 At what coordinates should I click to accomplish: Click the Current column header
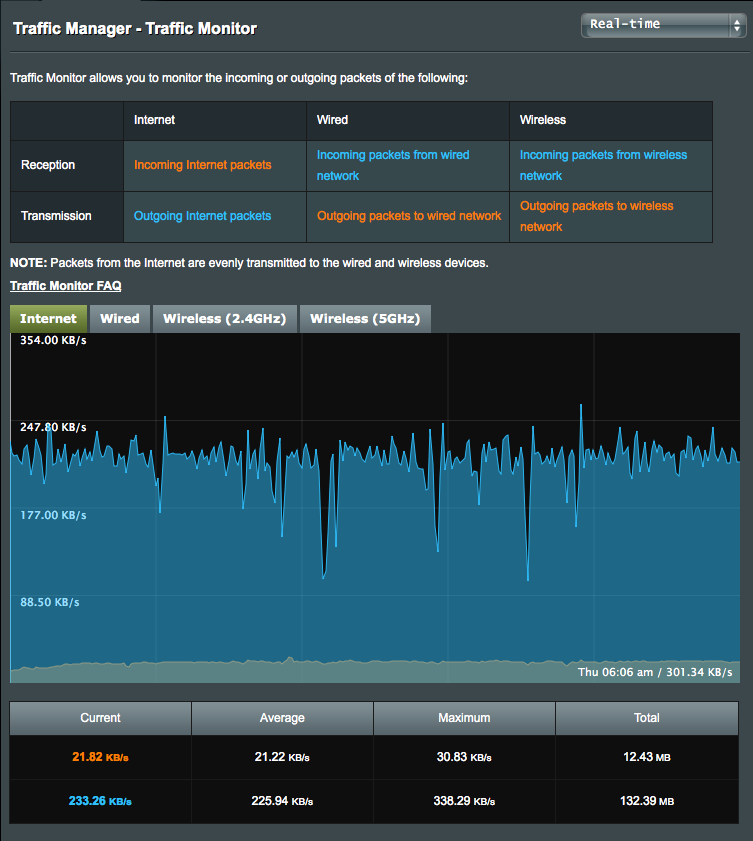(100, 718)
